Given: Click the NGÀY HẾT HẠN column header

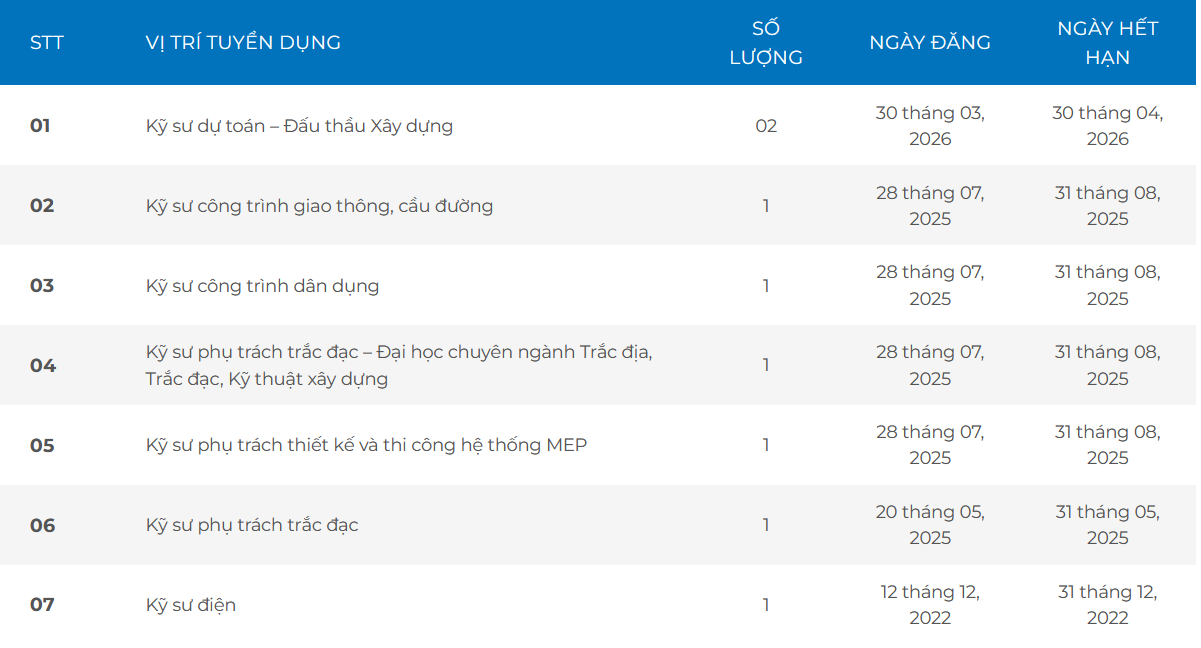Looking at the screenshot, I should [x=1107, y=43].
